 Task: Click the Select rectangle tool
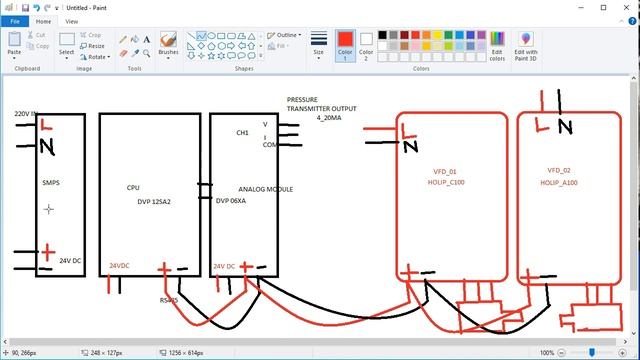click(67, 39)
